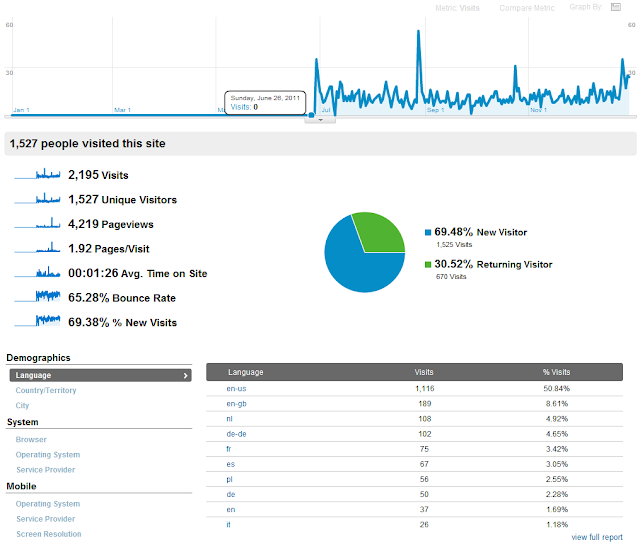Click the Unique Visitors sparkline icon

37,199
